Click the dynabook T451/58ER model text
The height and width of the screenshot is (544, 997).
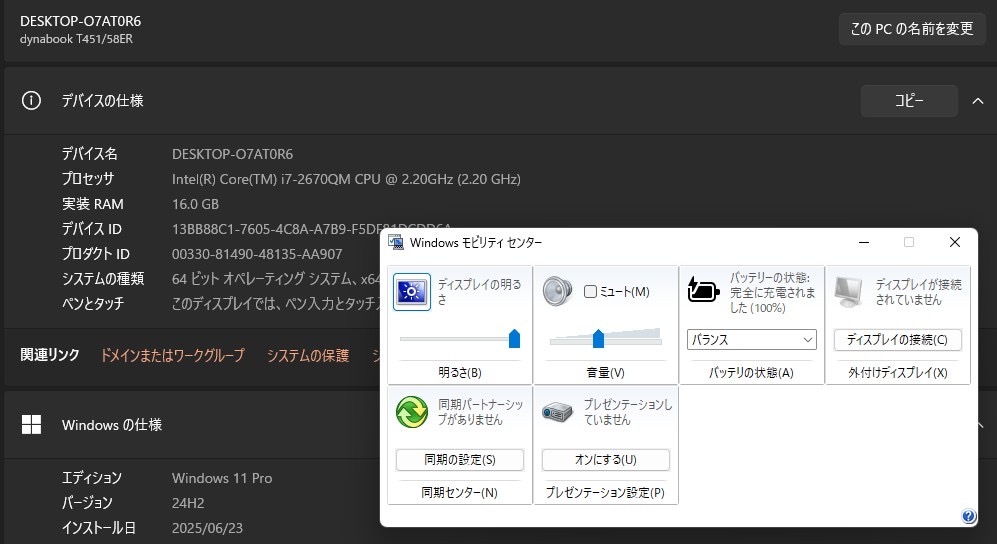tap(76, 39)
